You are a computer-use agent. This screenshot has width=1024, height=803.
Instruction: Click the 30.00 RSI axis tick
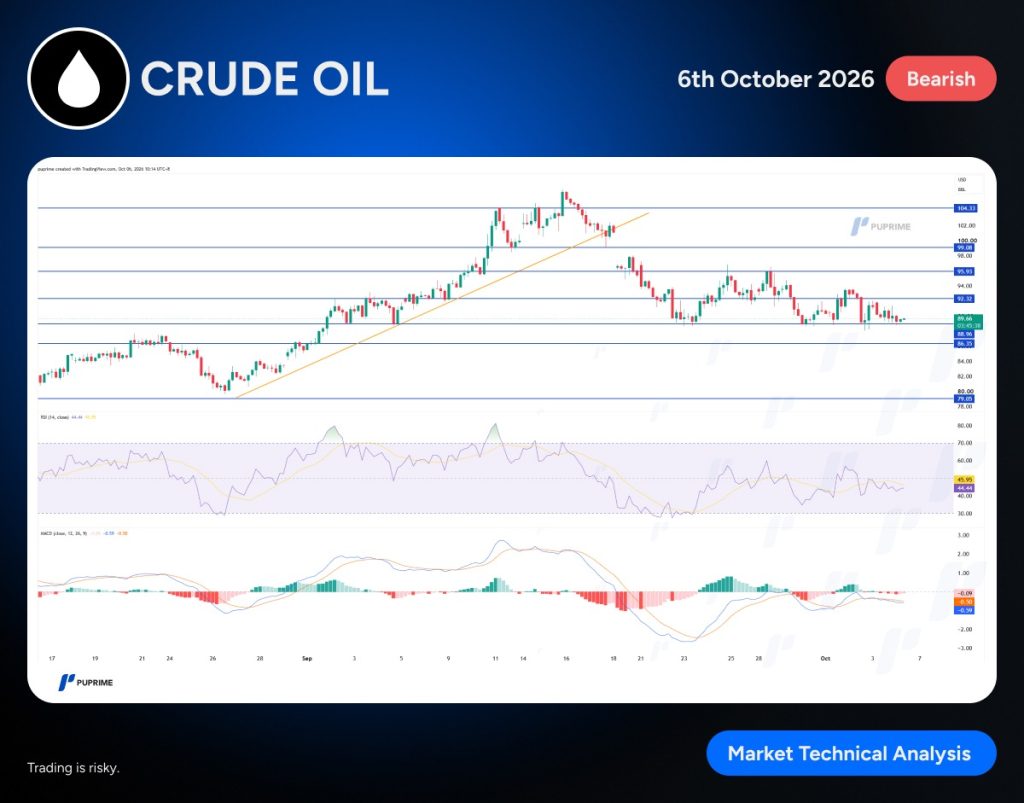point(965,514)
